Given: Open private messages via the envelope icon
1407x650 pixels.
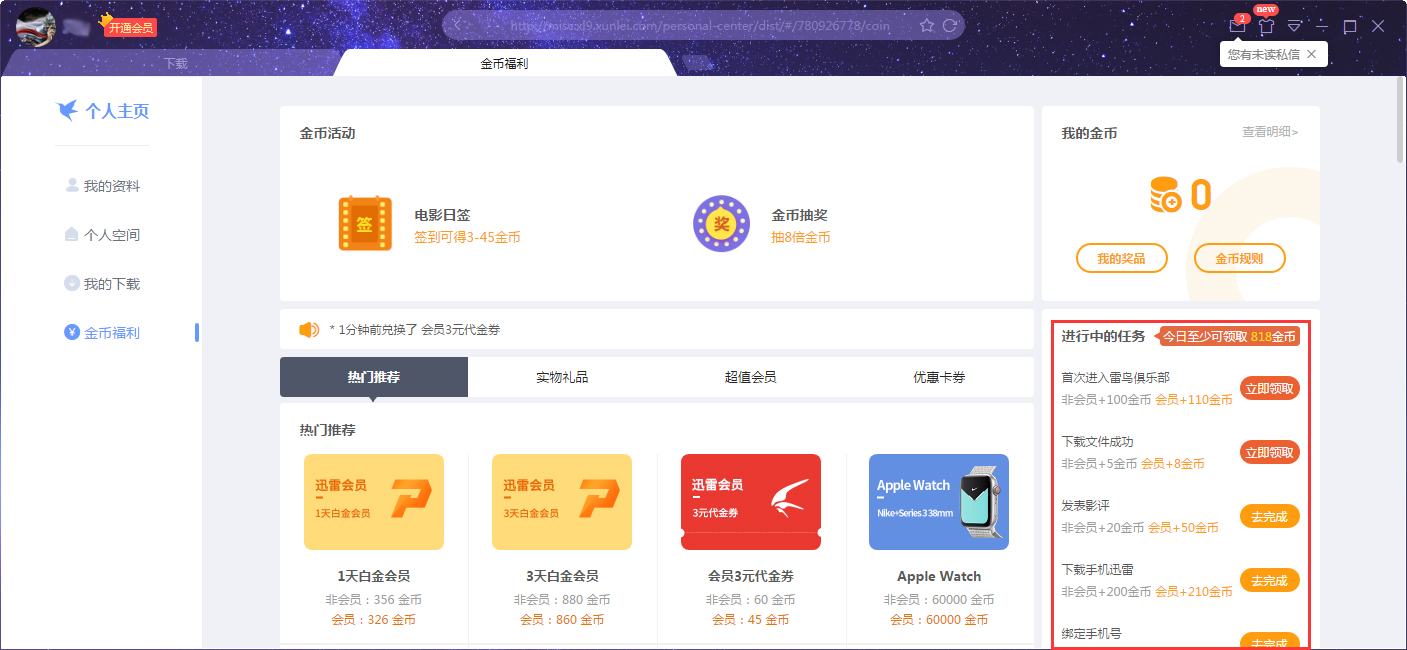Looking at the screenshot, I should coord(1236,26).
